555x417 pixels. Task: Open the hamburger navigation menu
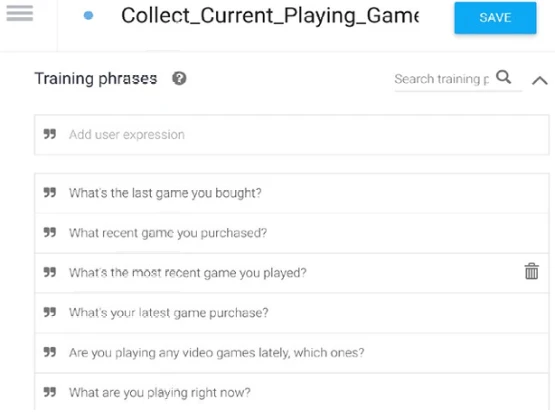point(20,13)
